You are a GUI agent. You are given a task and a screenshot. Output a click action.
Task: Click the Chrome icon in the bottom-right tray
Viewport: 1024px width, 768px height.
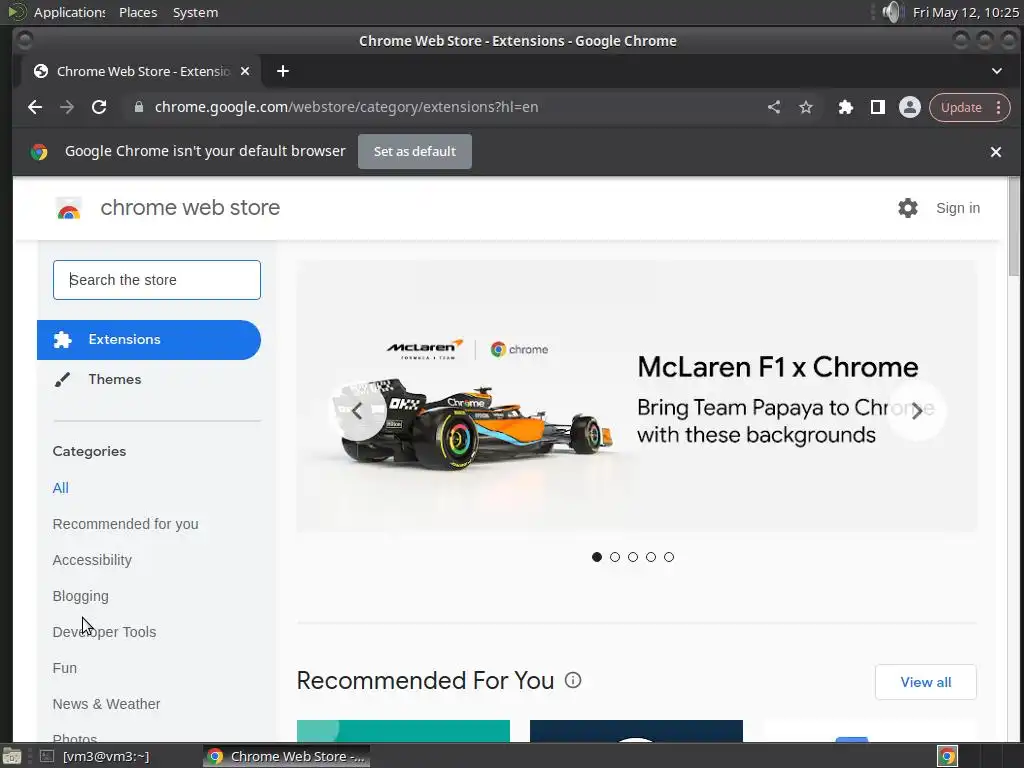point(948,756)
